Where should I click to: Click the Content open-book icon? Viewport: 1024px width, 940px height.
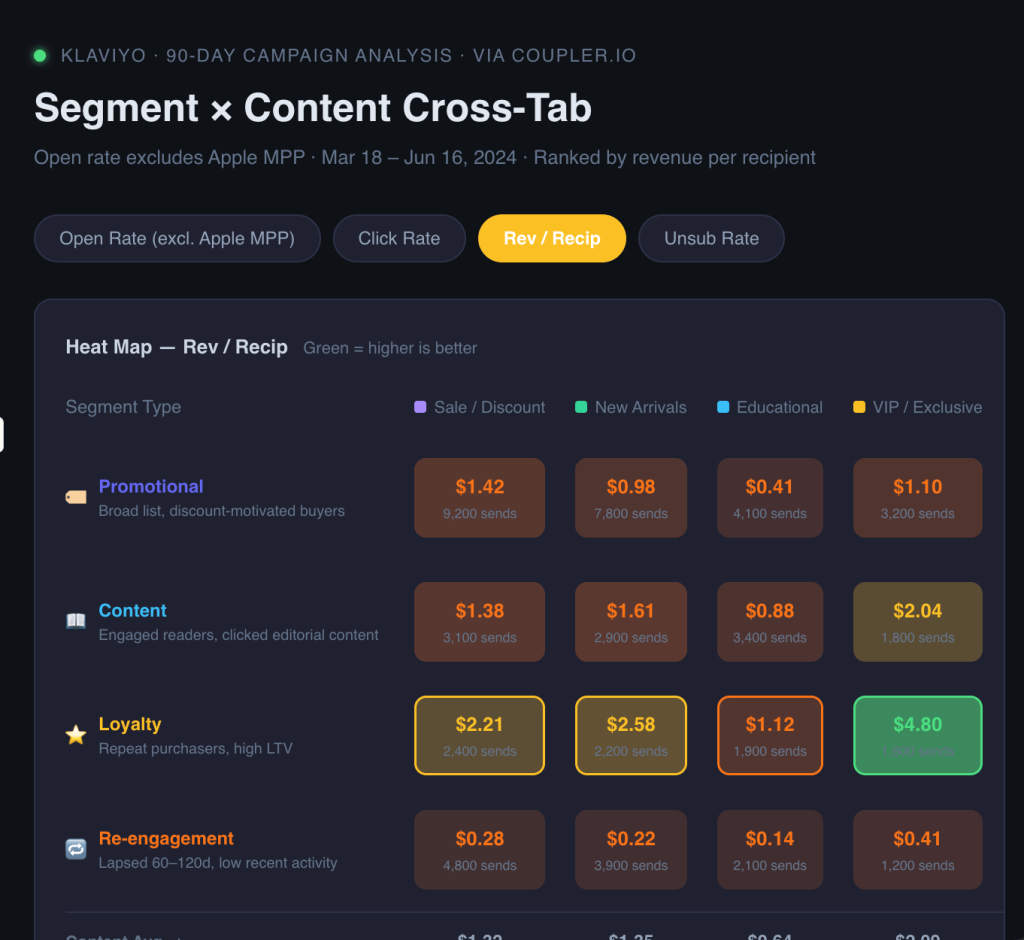click(76, 621)
